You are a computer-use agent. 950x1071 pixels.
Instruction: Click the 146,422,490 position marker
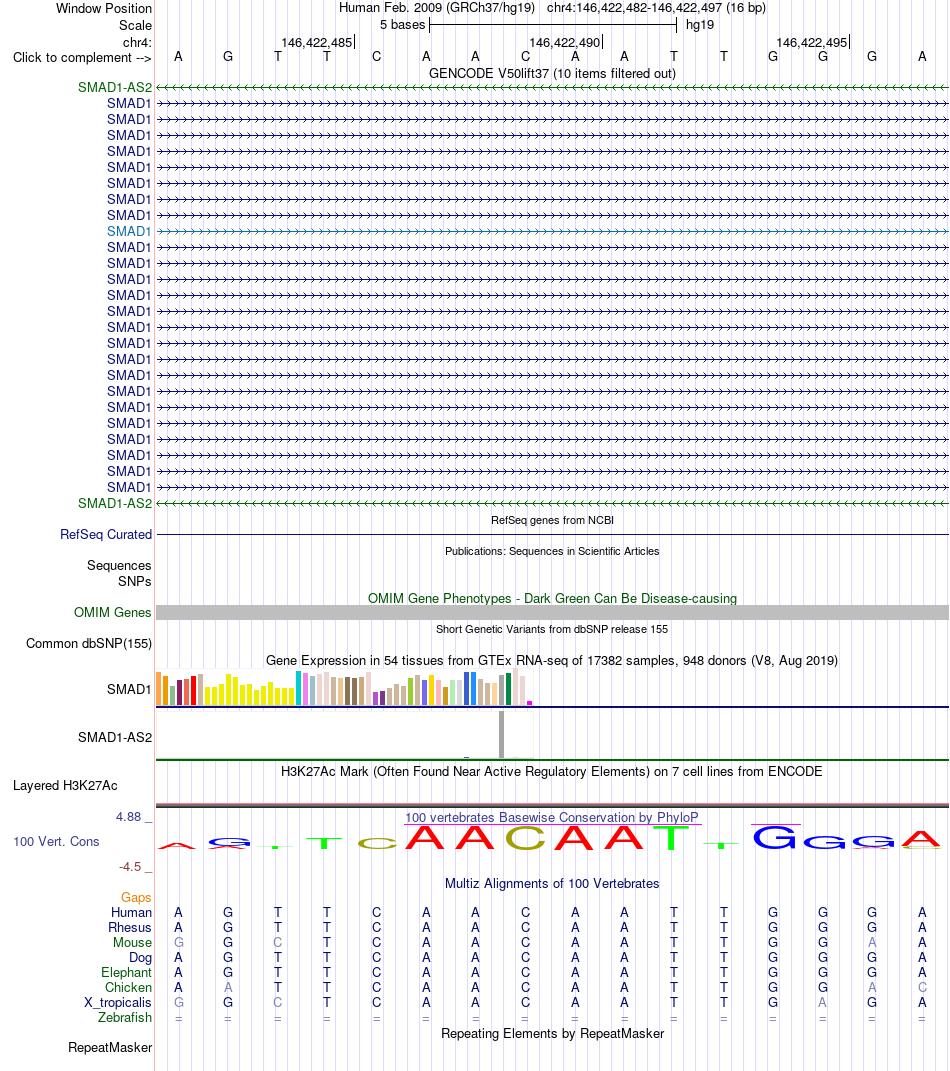click(565, 42)
